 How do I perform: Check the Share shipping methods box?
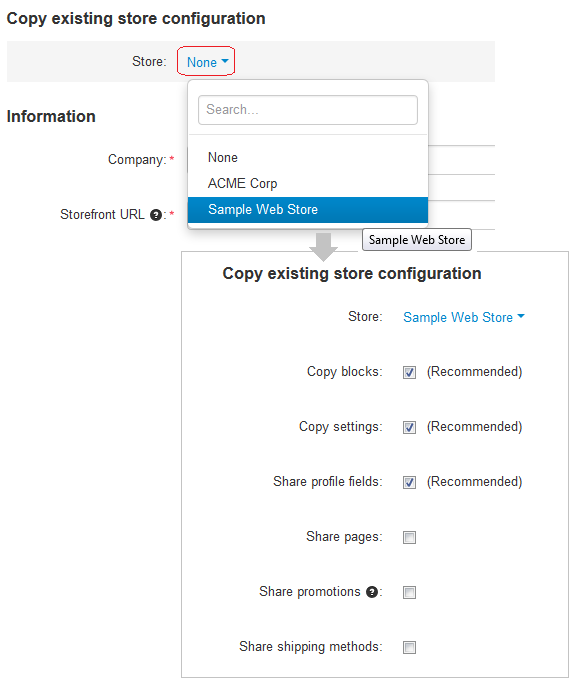coord(409,647)
